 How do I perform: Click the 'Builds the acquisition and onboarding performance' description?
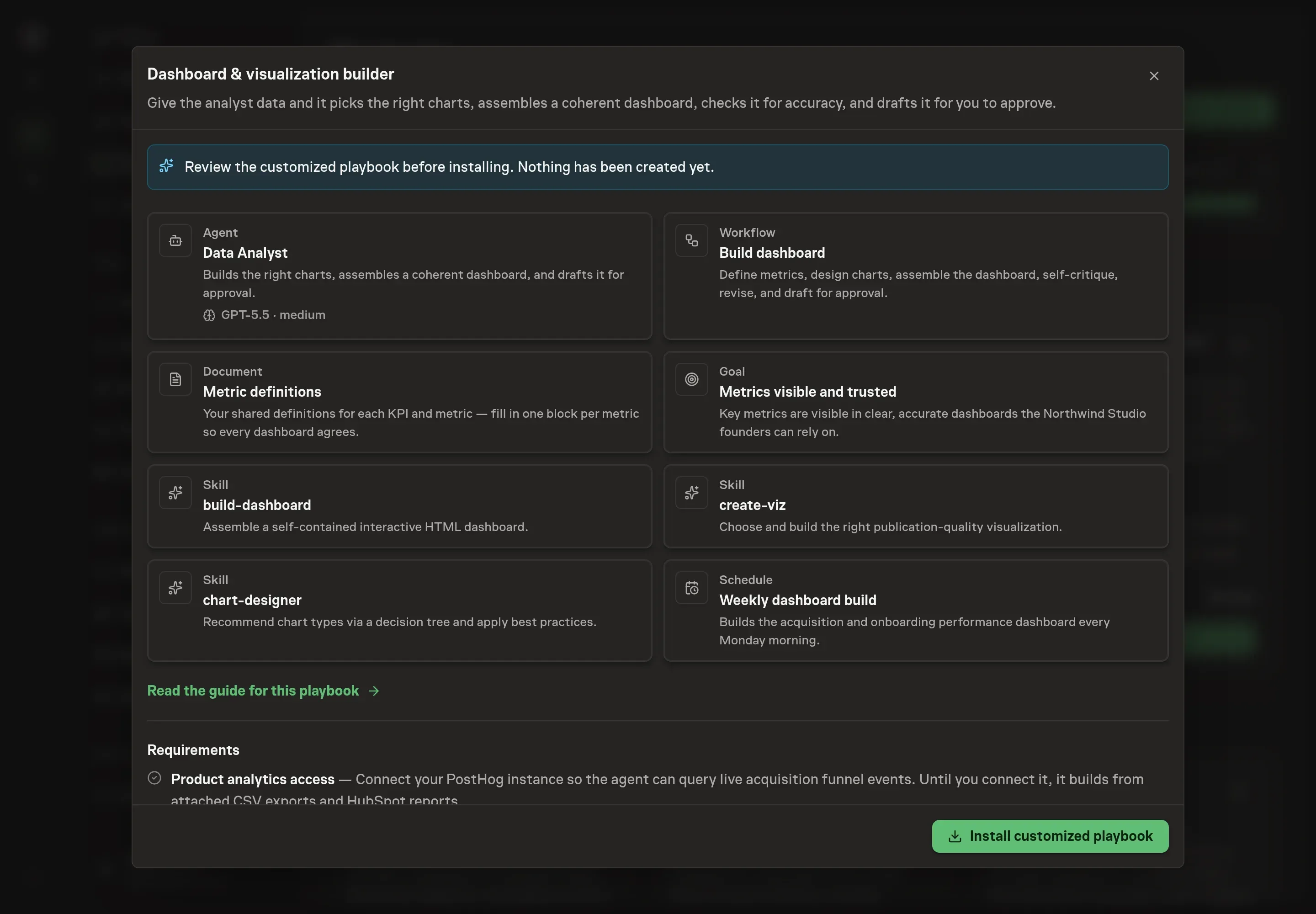click(x=914, y=631)
